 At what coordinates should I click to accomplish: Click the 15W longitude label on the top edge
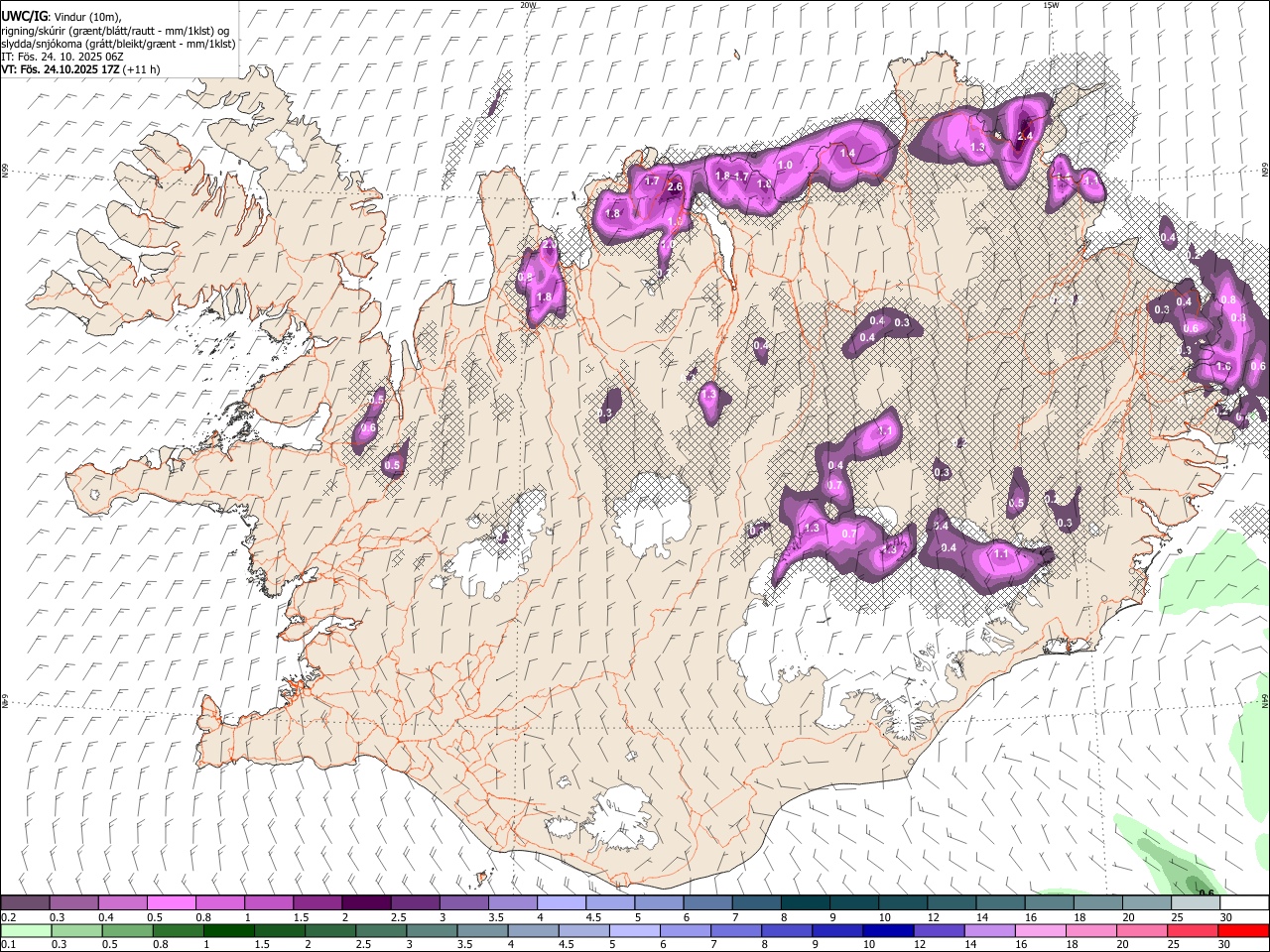click(1051, 5)
